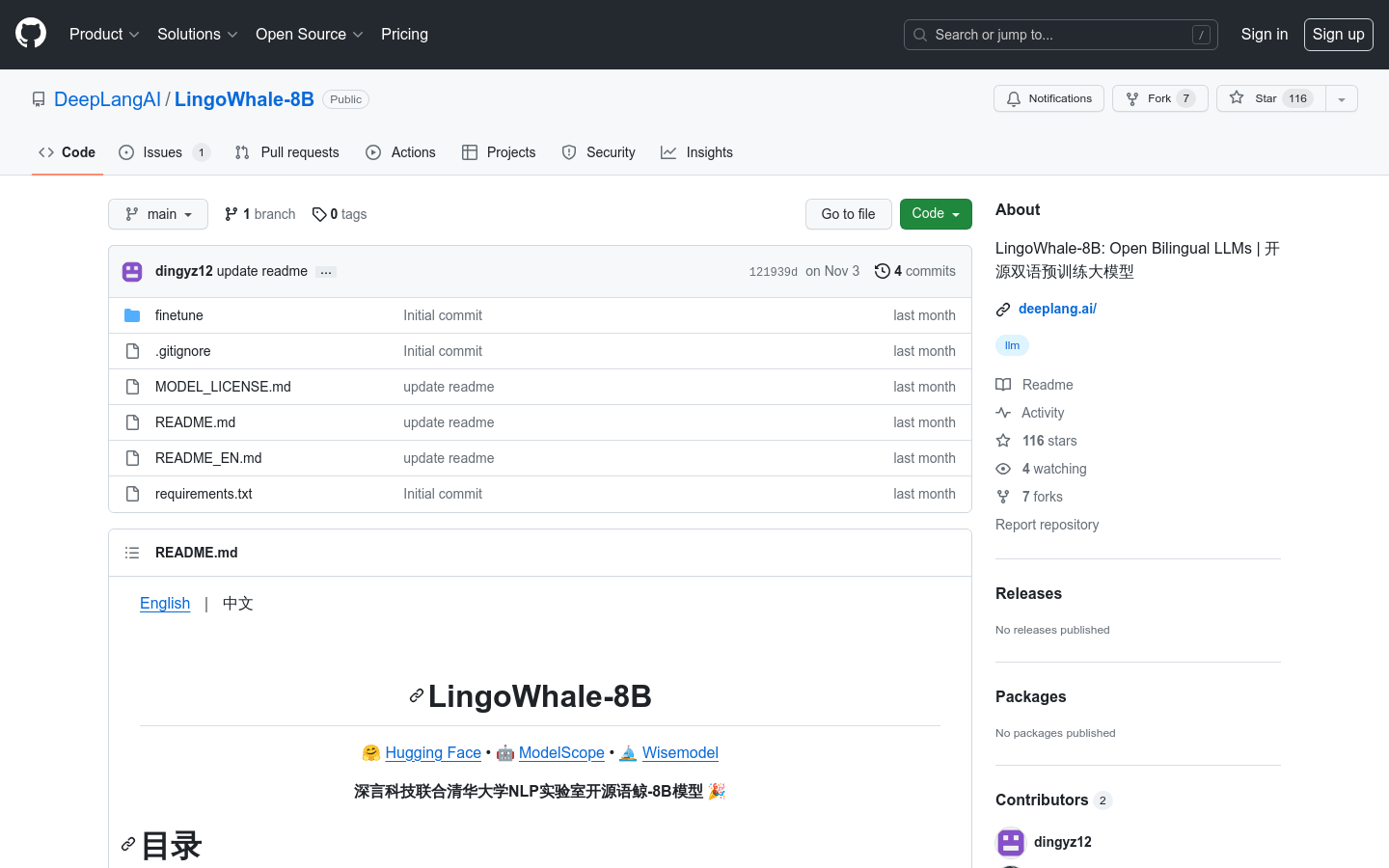Image resolution: width=1389 pixels, height=868 pixels.
Task: Click the fork icon next to 7 forks
Action: pos(1003,497)
